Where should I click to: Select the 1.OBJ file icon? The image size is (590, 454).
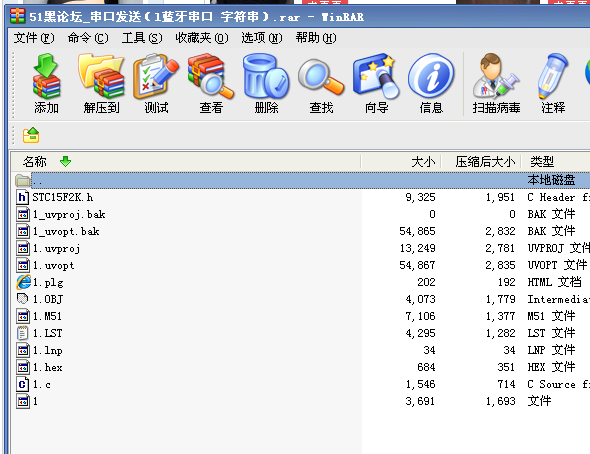23,299
